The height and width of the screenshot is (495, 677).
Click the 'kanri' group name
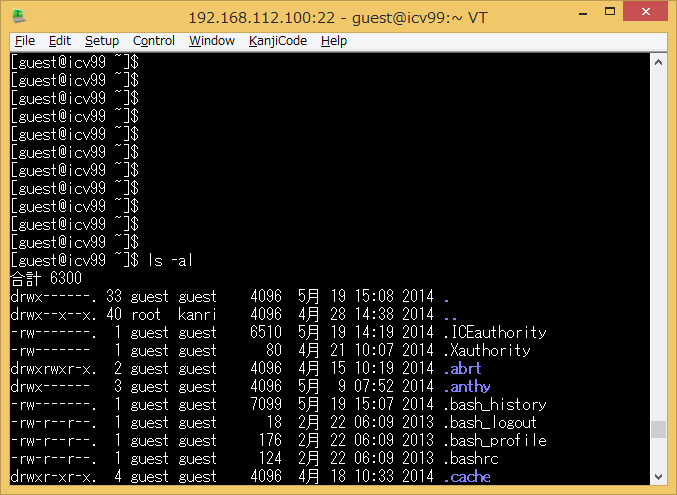[x=197, y=314]
